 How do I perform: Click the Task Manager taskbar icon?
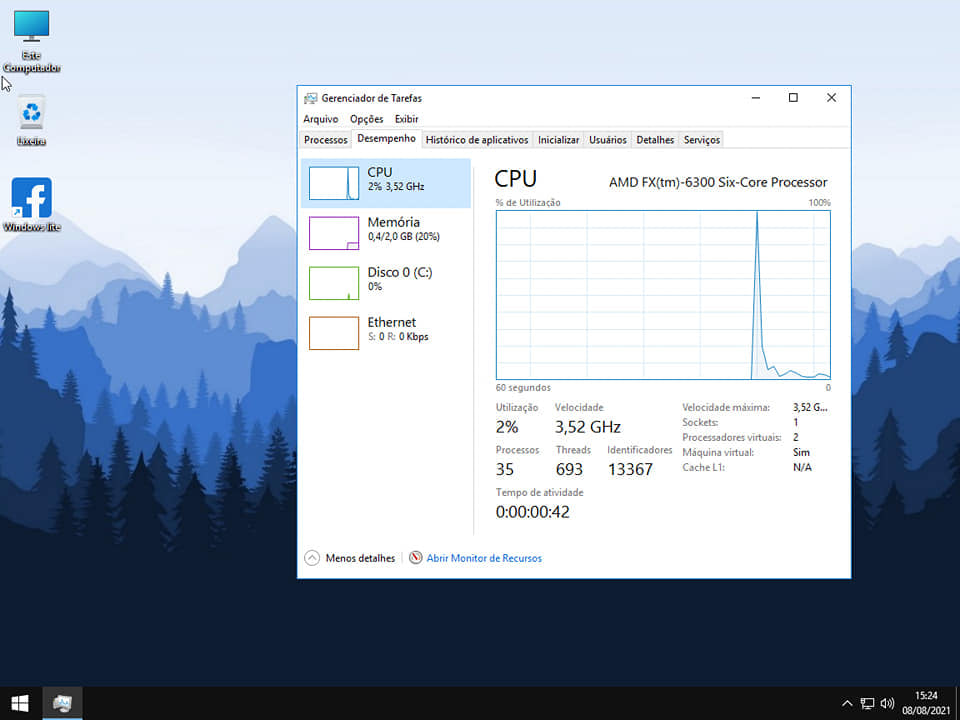(x=62, y=703)
